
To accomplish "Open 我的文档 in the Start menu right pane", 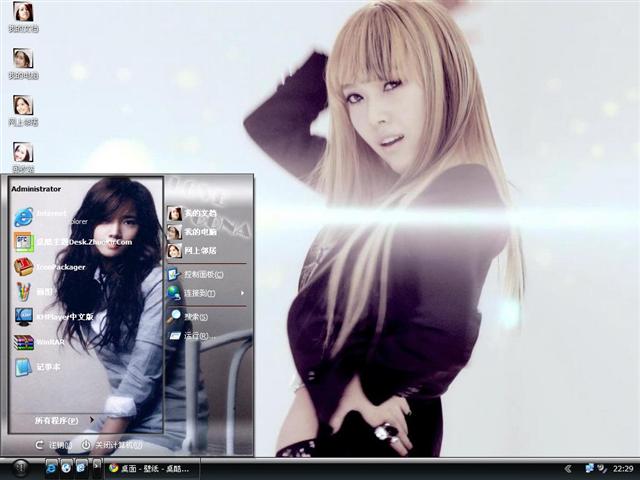I will [x=192, y=213].
